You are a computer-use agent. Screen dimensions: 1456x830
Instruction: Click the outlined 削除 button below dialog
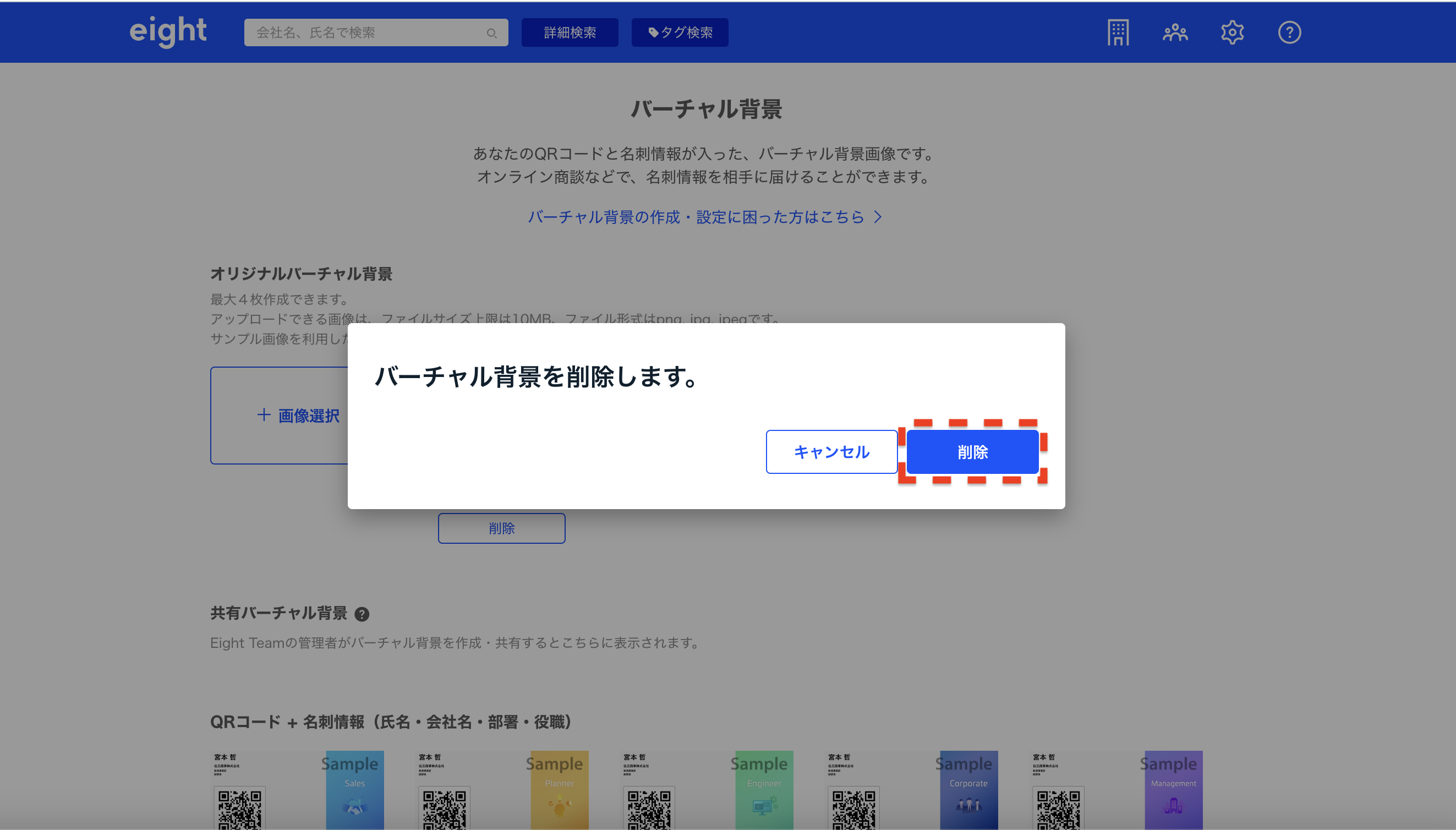[501, 528]
